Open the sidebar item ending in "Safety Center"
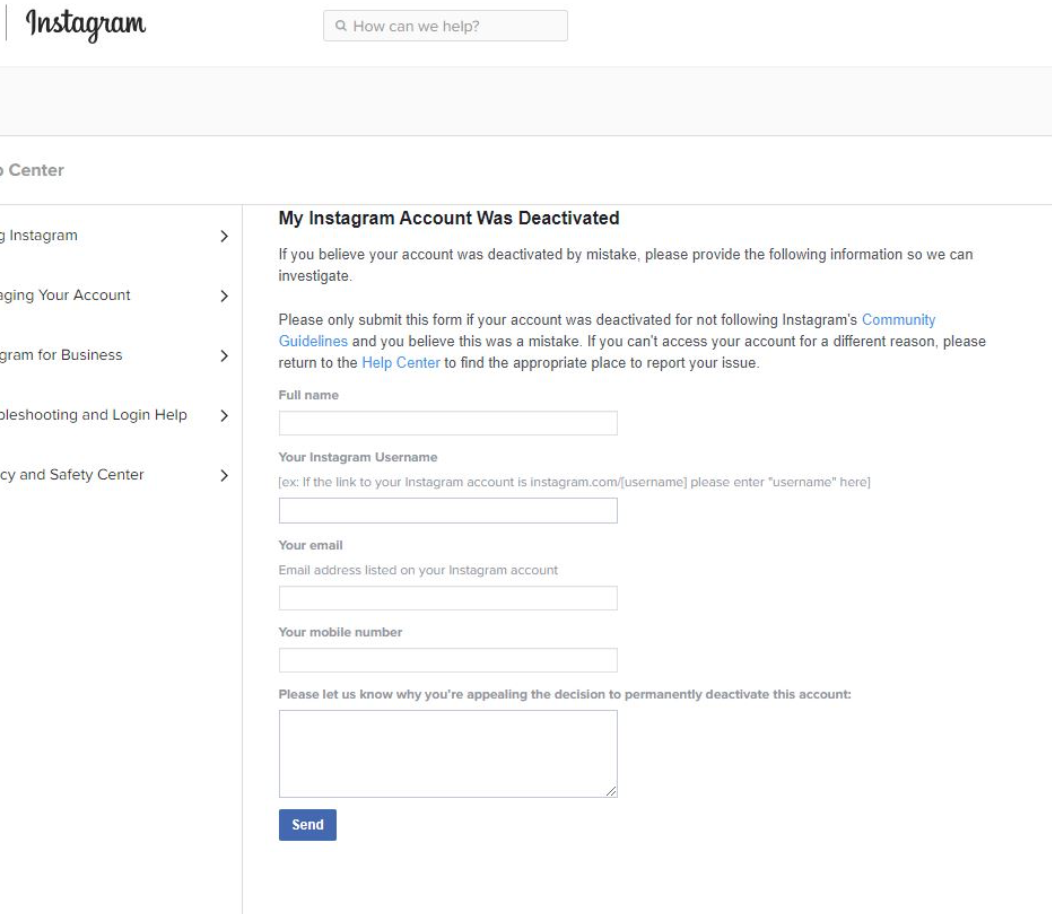This screenshot has width=1052, height=914. pyautogui.click(x=72, y=474)
